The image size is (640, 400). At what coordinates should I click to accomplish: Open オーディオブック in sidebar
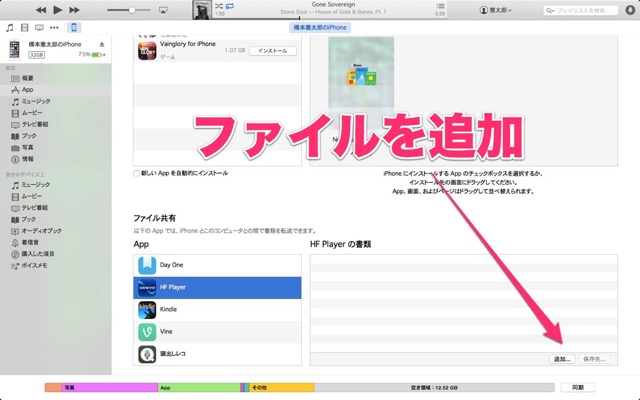tap(56, 231)
